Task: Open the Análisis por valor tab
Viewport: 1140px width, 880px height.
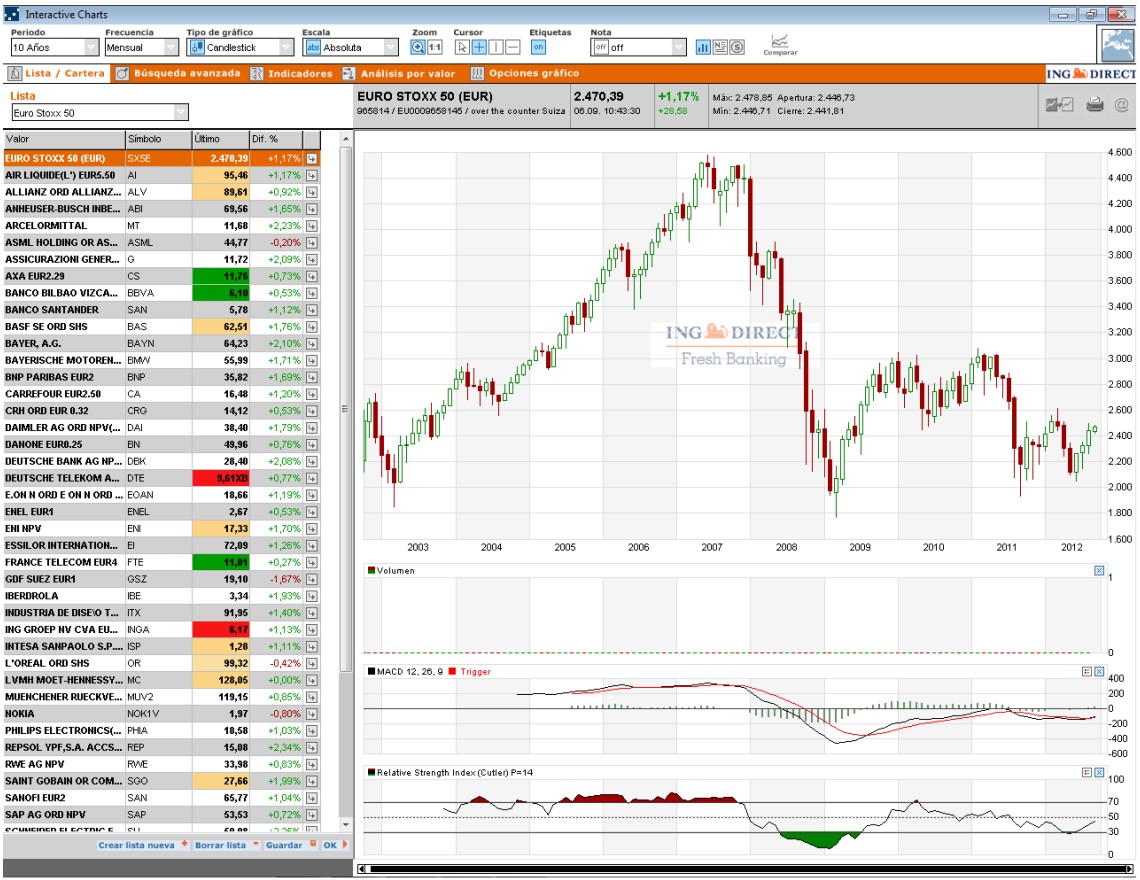Action: pos(399,73)
